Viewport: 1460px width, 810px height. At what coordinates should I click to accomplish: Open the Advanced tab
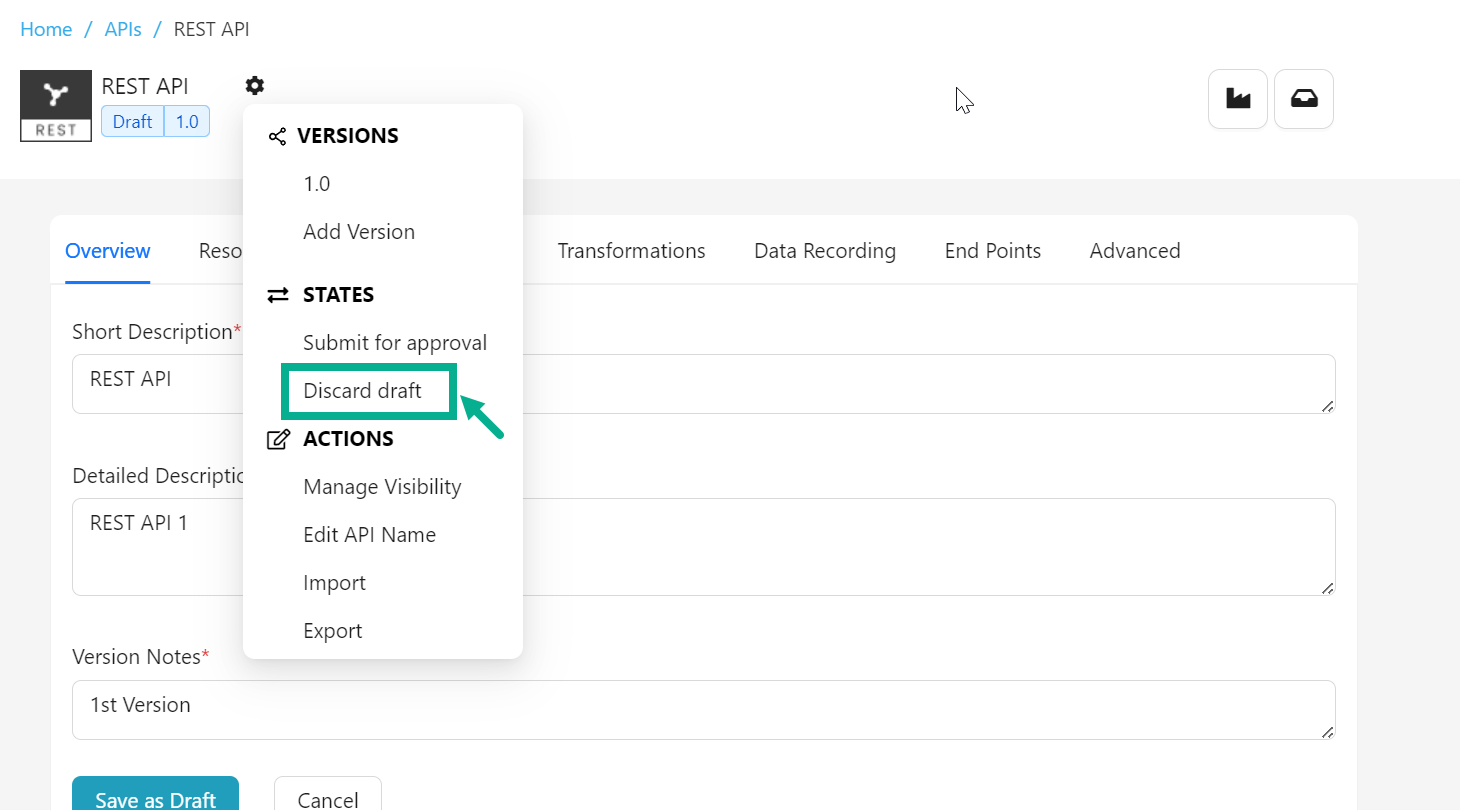tap(1135, 251)
